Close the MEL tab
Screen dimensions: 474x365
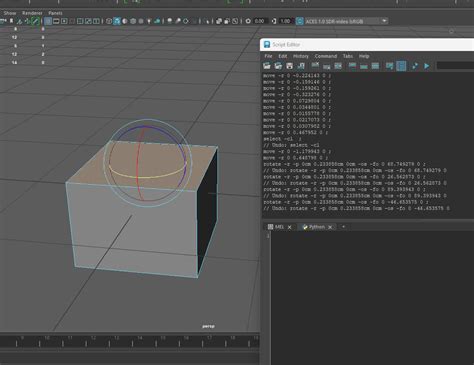click(x=289, y=227)
